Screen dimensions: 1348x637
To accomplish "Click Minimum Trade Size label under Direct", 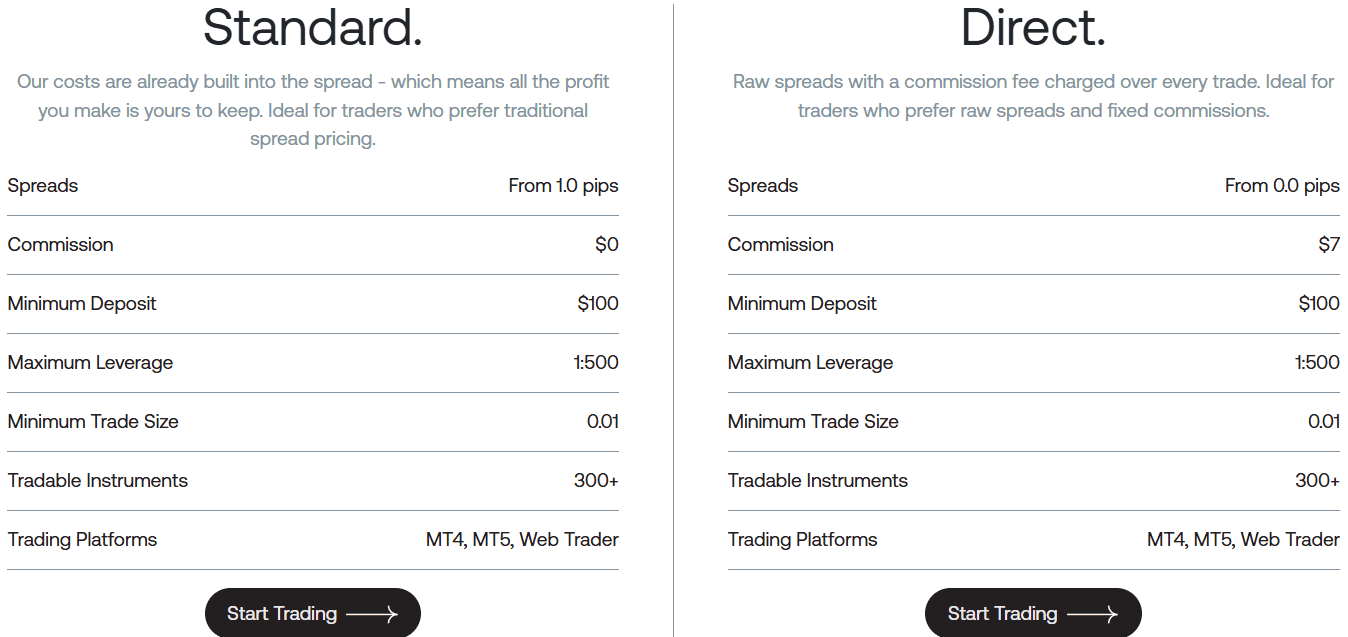I will pyautogui.click(x=812, y=422).
